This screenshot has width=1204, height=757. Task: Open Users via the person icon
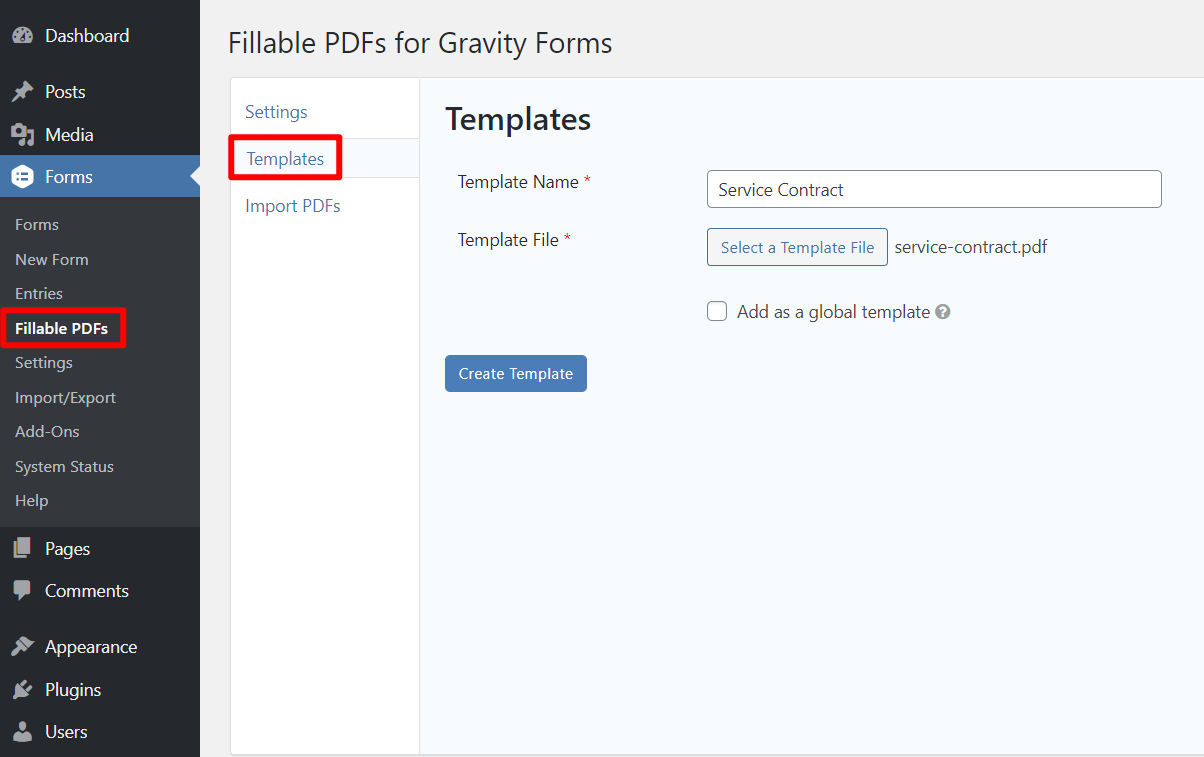(22, 731)
